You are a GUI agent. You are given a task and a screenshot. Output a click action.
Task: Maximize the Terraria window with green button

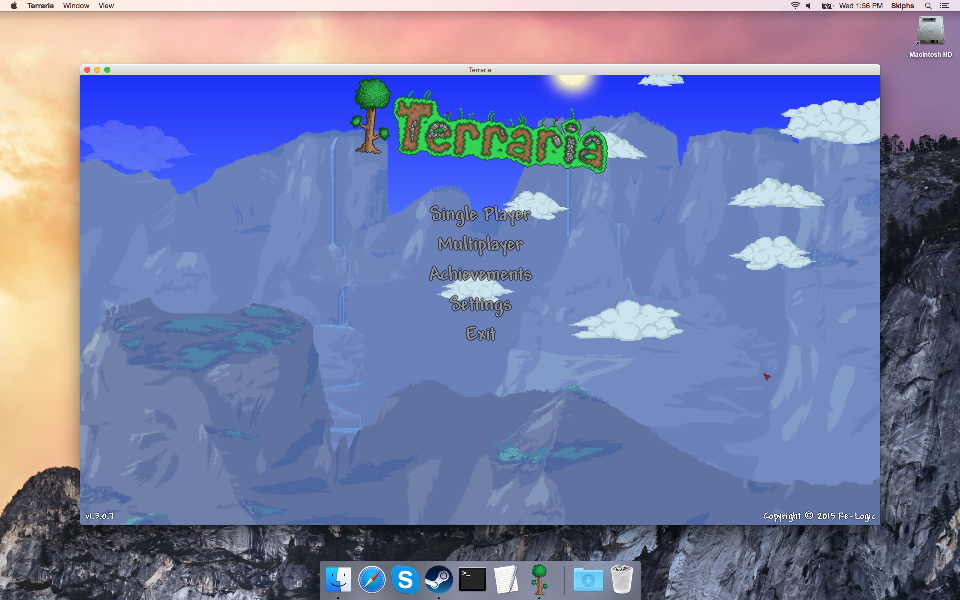click(107, 70)
